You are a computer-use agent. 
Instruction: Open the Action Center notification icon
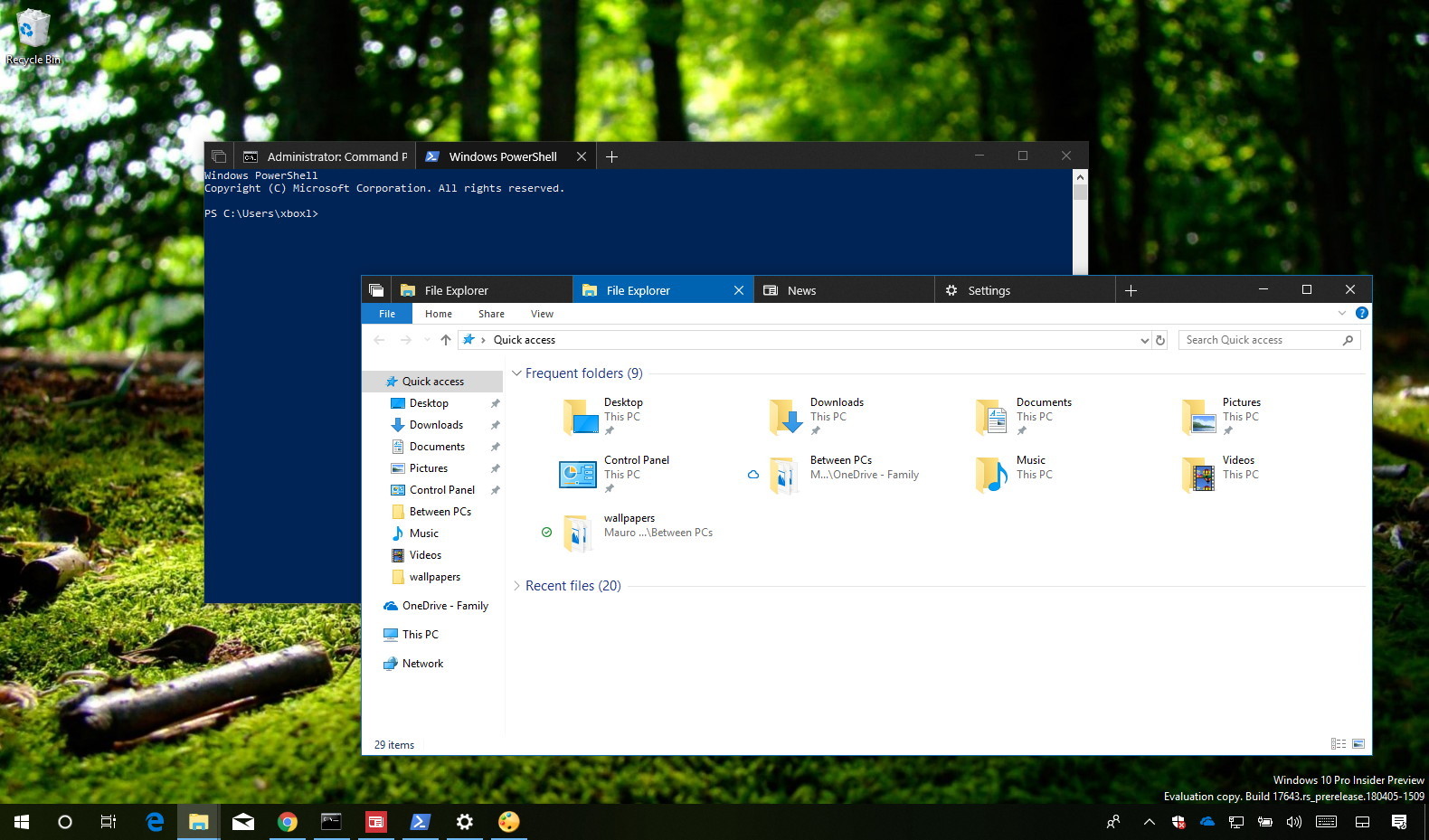1399,822
